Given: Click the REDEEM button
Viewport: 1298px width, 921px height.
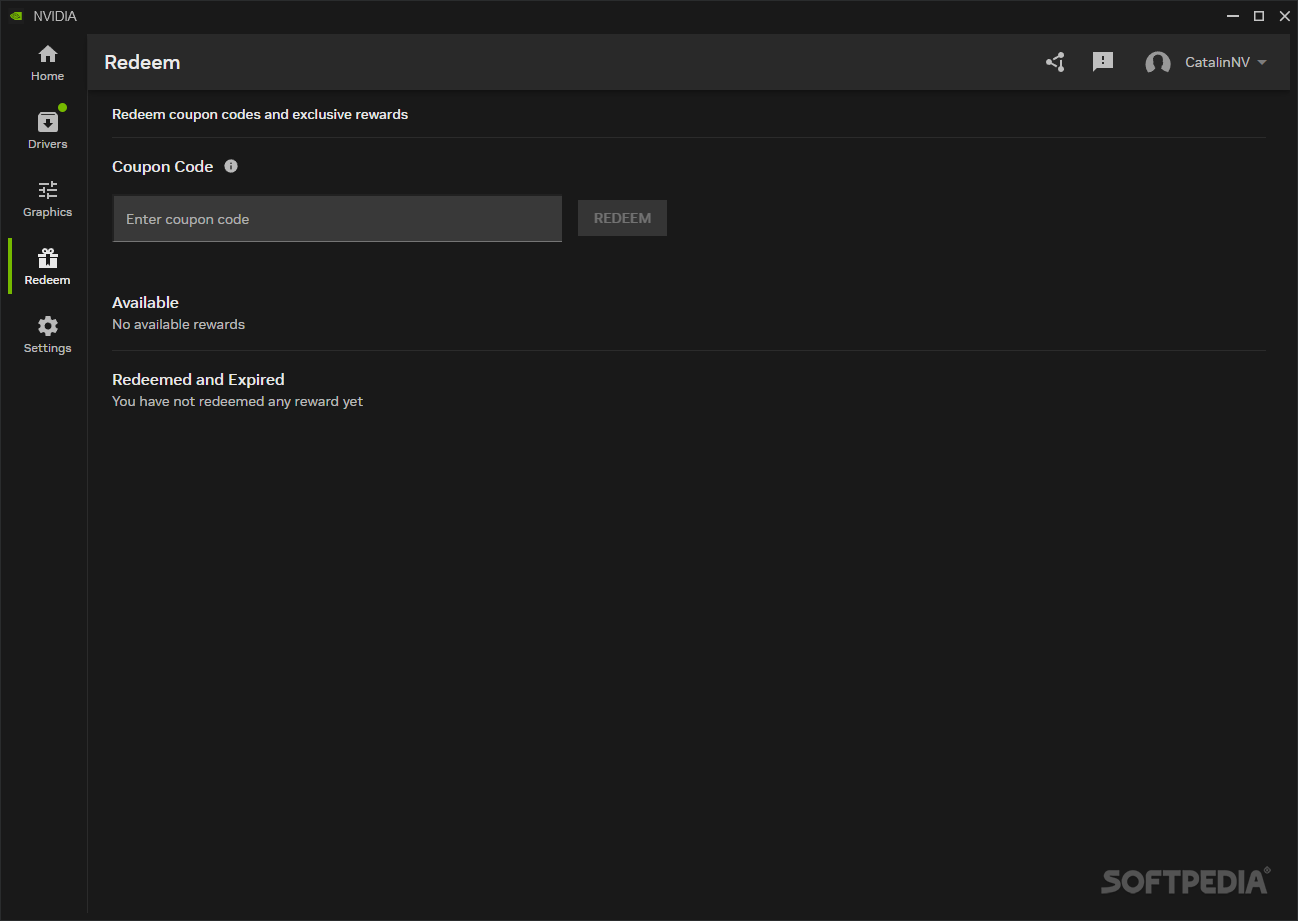Looking at the screenshot, I should click(622, 218).
